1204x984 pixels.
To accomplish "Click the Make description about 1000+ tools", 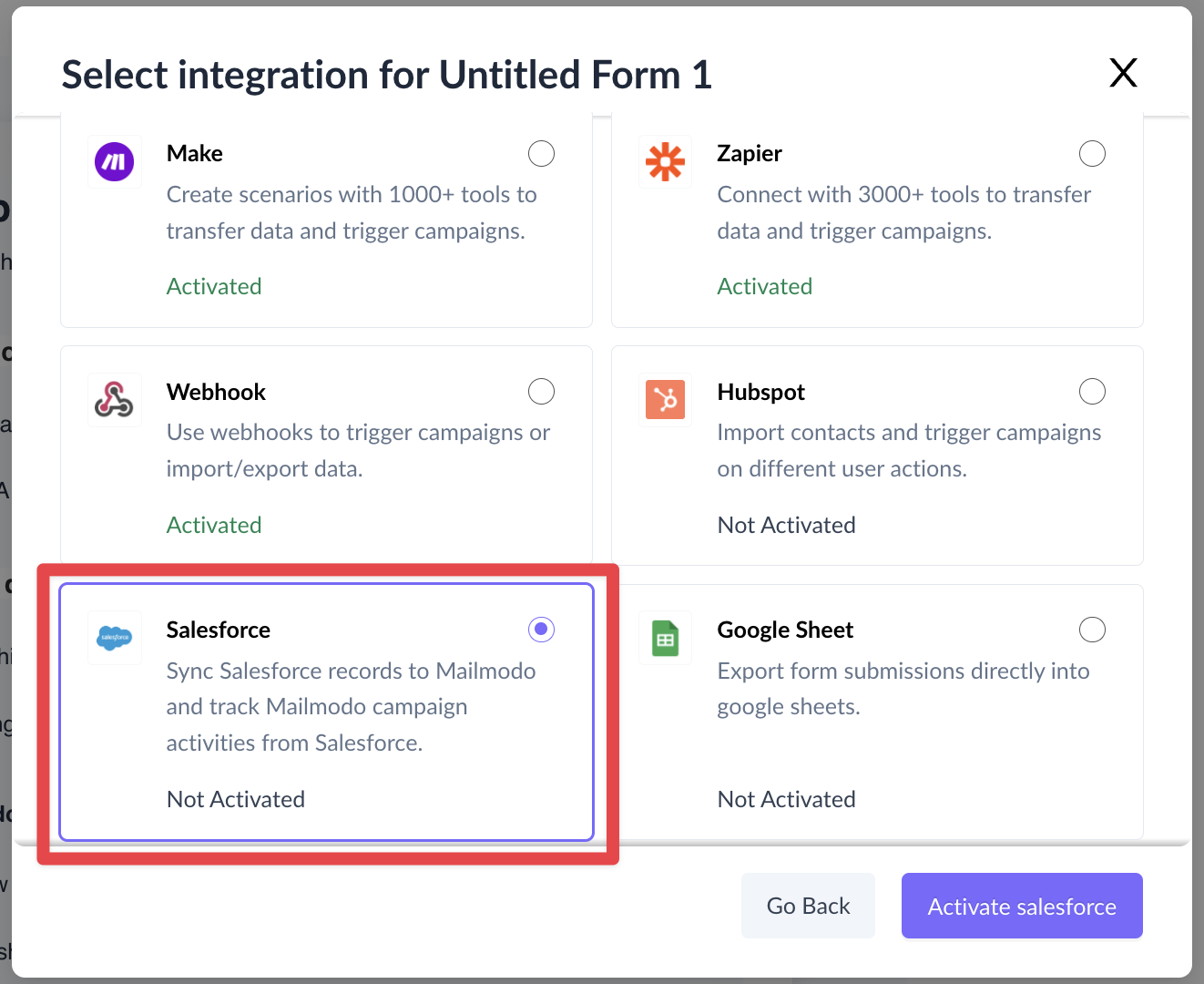I will click(352, 212).
